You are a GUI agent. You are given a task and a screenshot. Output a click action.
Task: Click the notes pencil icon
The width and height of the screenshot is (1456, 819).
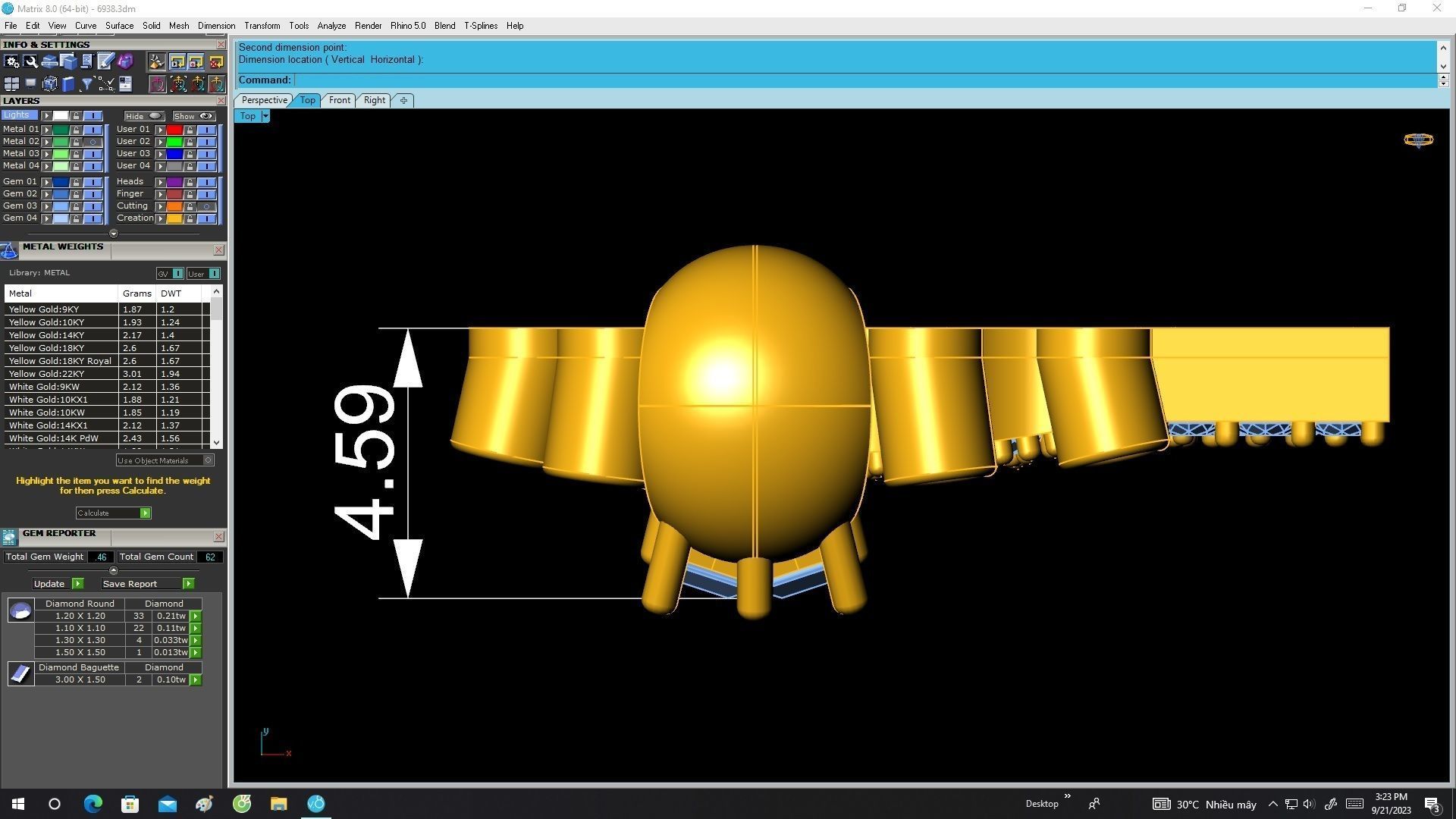105,61
